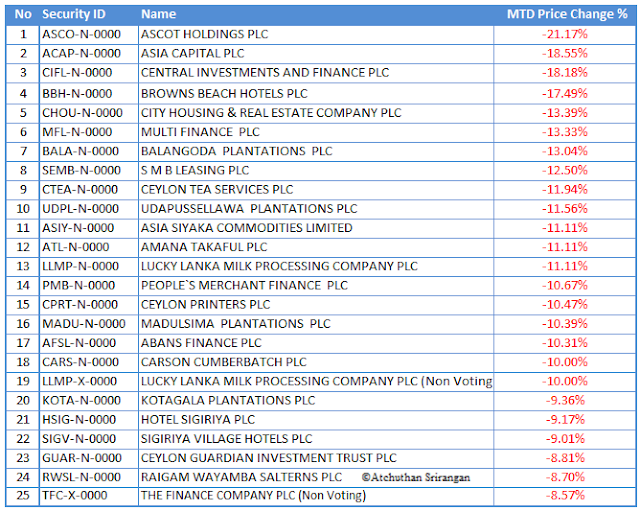Click S M B LEASING PLC

click(195, 170)
